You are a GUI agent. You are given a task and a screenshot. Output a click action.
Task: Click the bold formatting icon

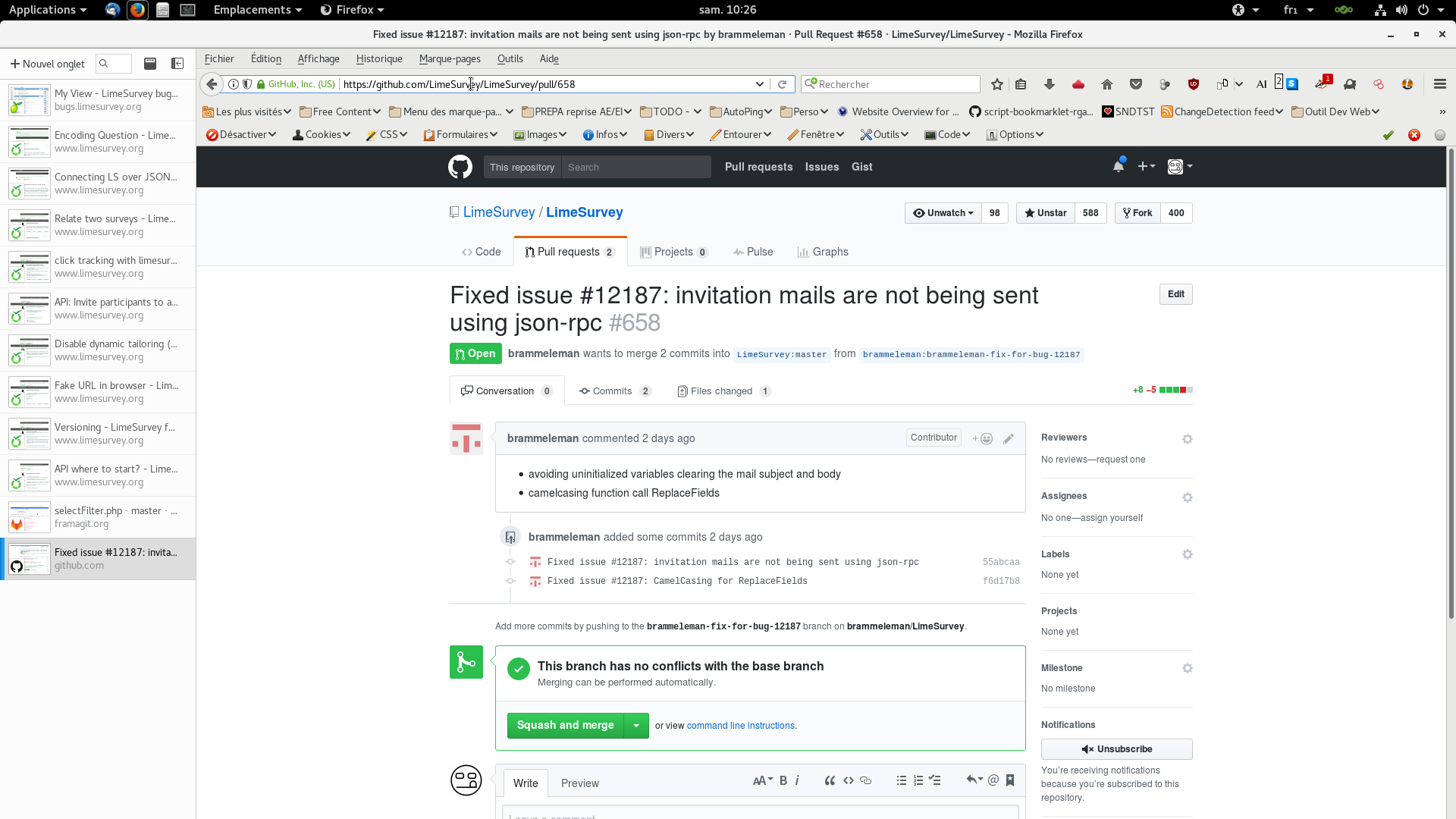point(783,780)
